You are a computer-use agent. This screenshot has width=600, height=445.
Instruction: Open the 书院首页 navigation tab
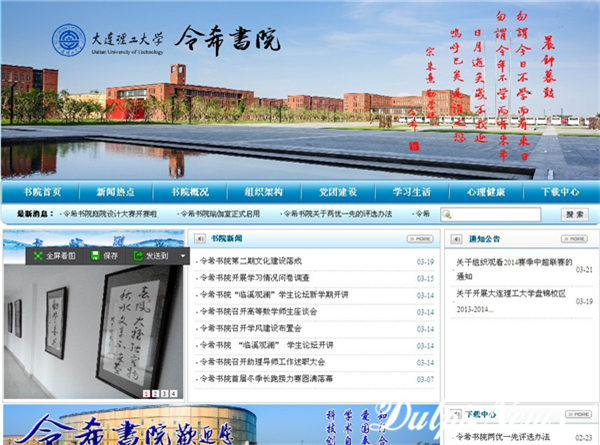(x=42, y=192)
